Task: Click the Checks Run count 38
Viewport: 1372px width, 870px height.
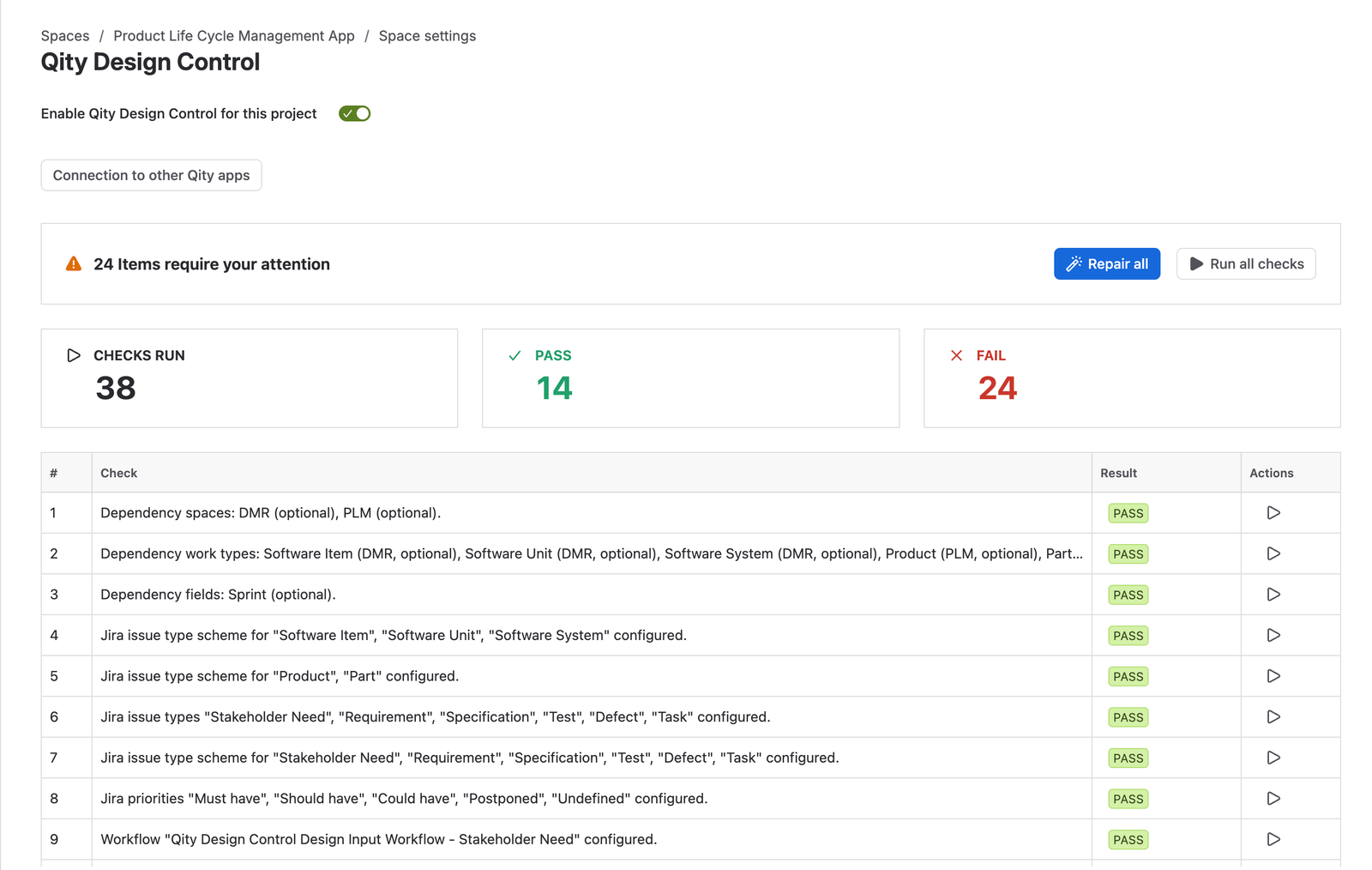Action: 116,389
